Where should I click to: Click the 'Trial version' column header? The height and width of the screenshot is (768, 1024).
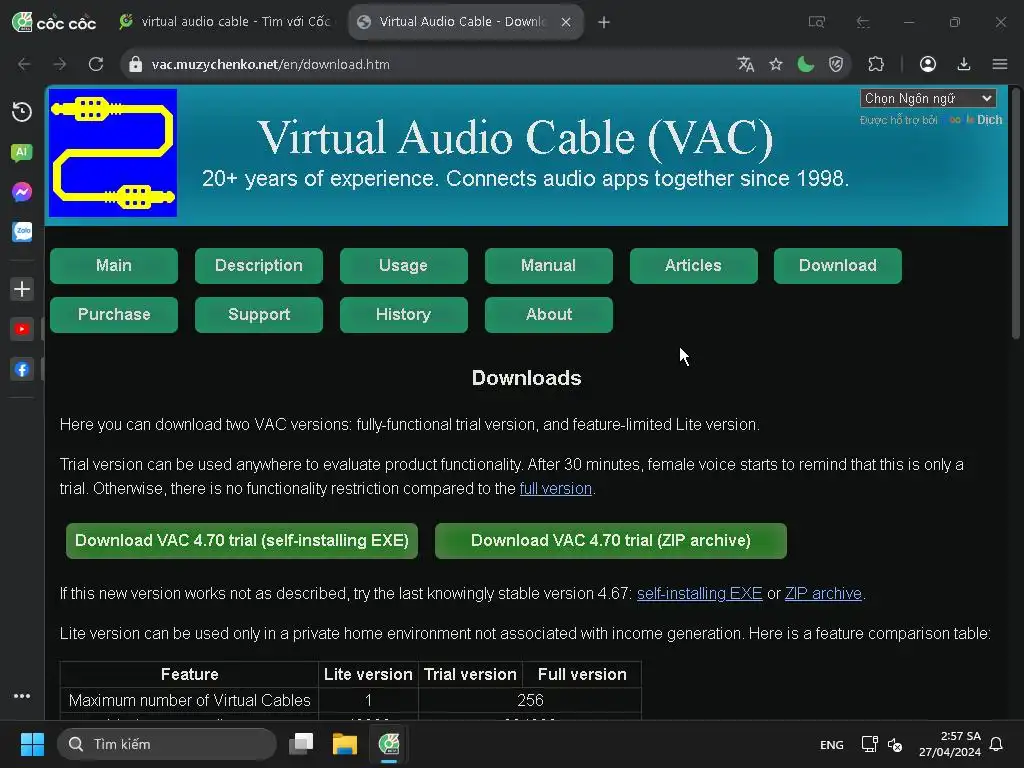pyautogui.click(x=470, y=675)
